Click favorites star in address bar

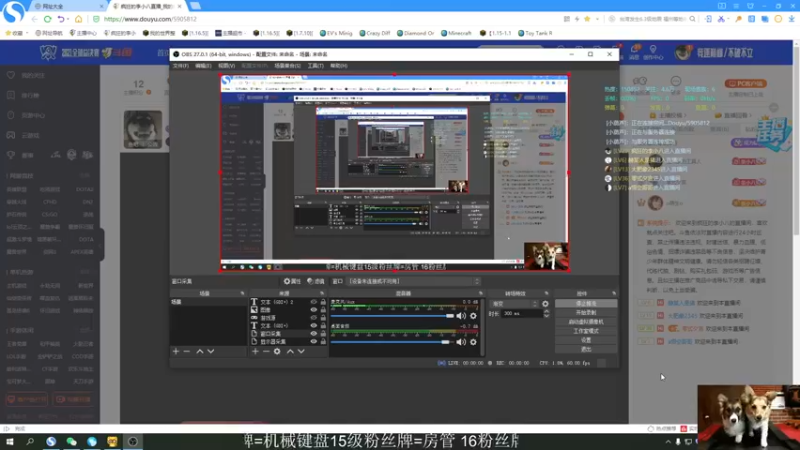tap(587, 19)
